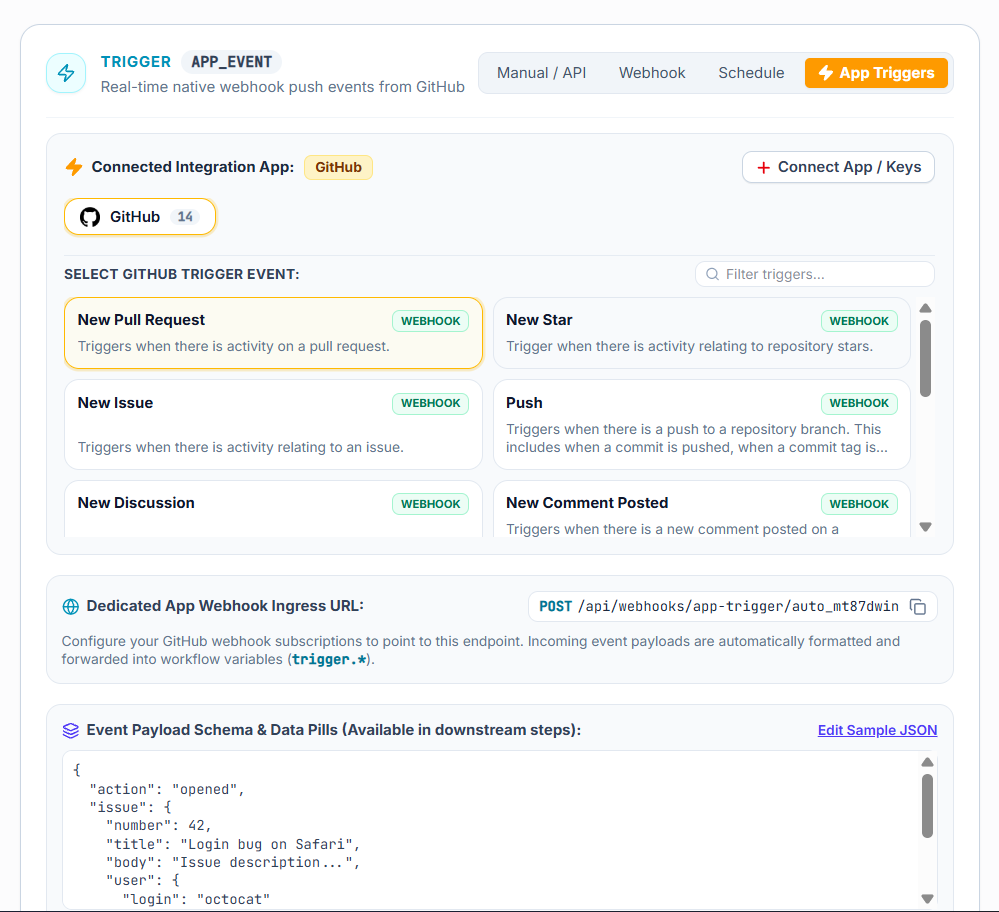Viewport: 999px width, 912px height.
Task: Click the GitHub octocat logo icon
Action: [90, 217]
